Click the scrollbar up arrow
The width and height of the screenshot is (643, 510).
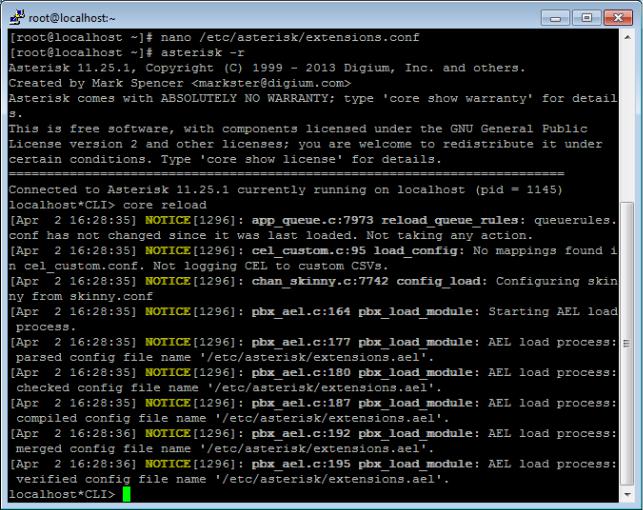tap(627, 37)
